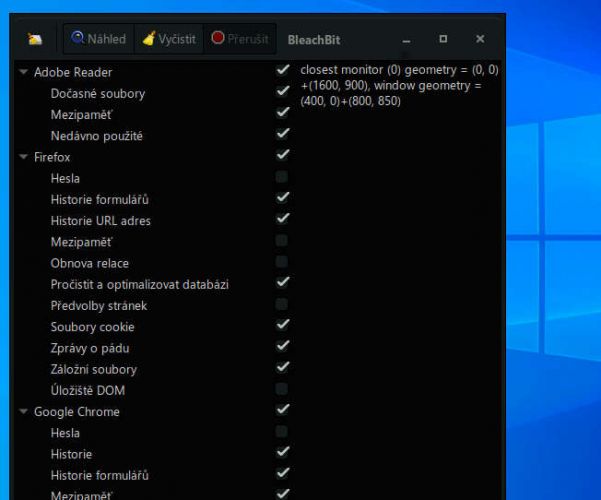Uncheck the Zprávy o pádu checkbox
601x500 pixels.
(283, 346)
